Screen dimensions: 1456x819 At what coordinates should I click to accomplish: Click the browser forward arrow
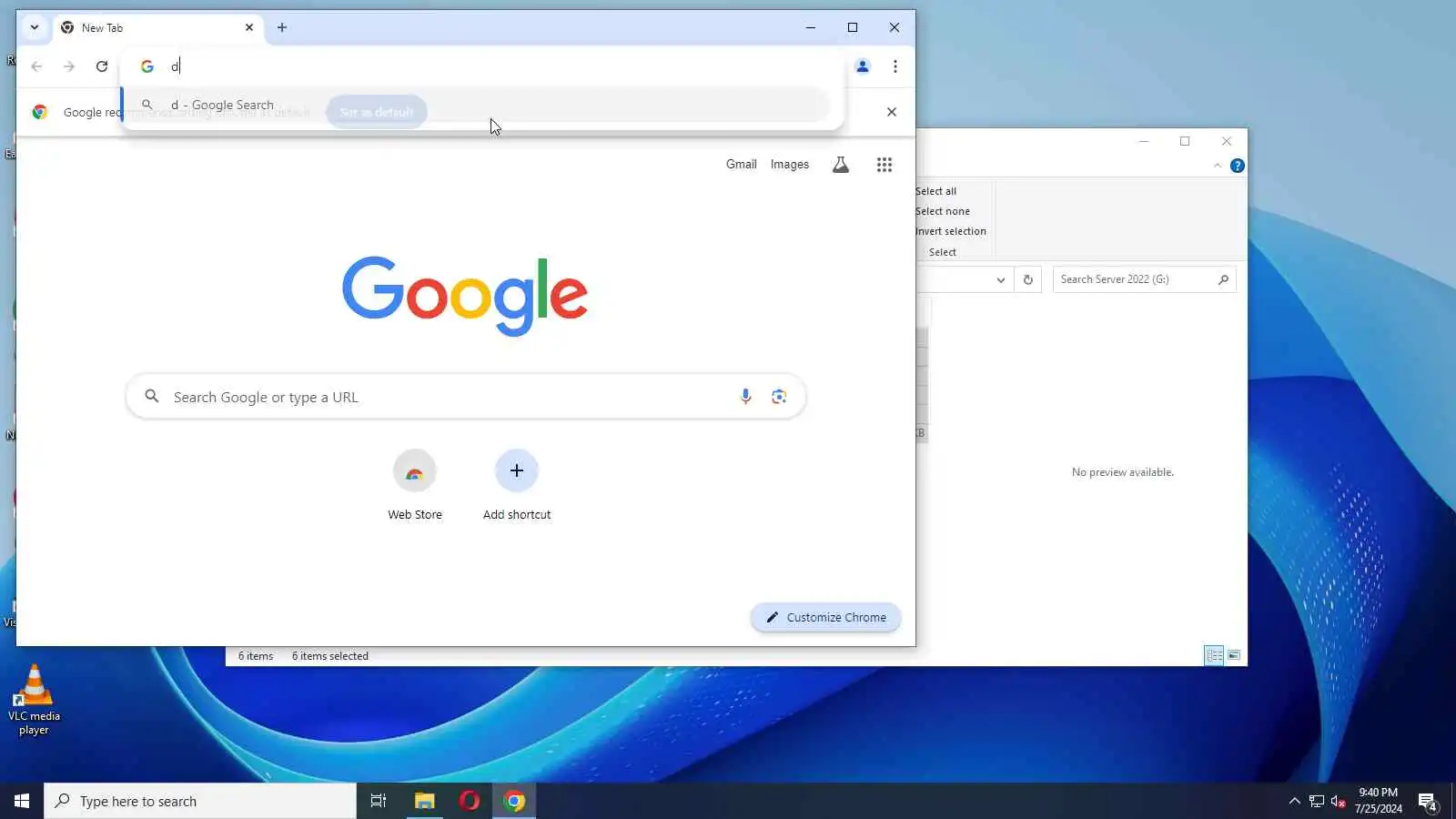[69, 66]
